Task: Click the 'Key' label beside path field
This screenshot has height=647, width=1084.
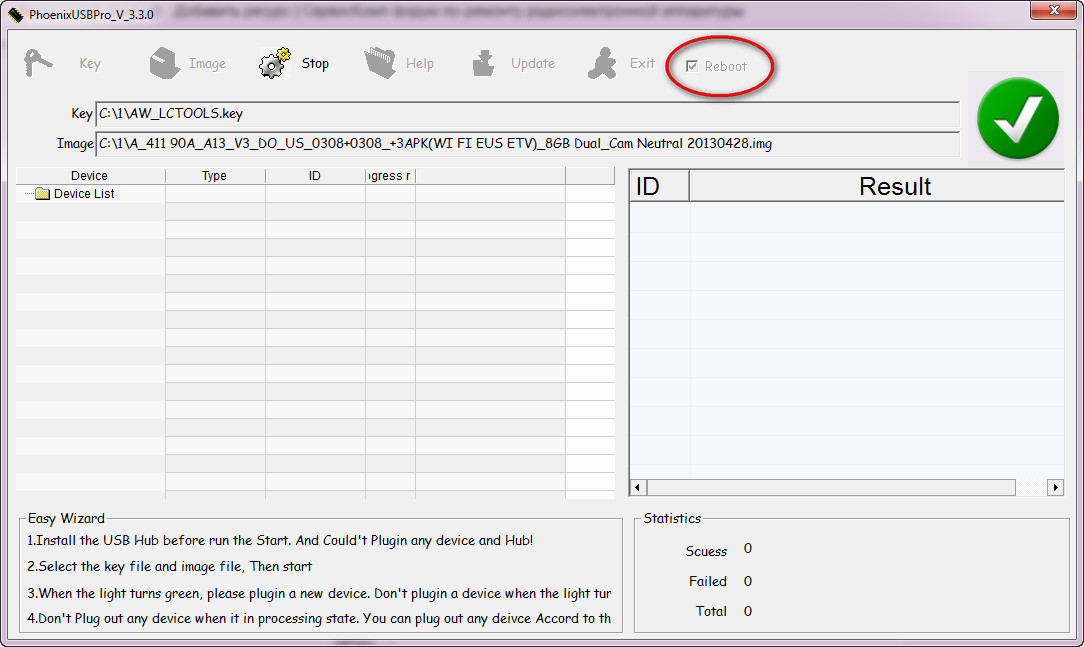Action: [x=82, y=114]
